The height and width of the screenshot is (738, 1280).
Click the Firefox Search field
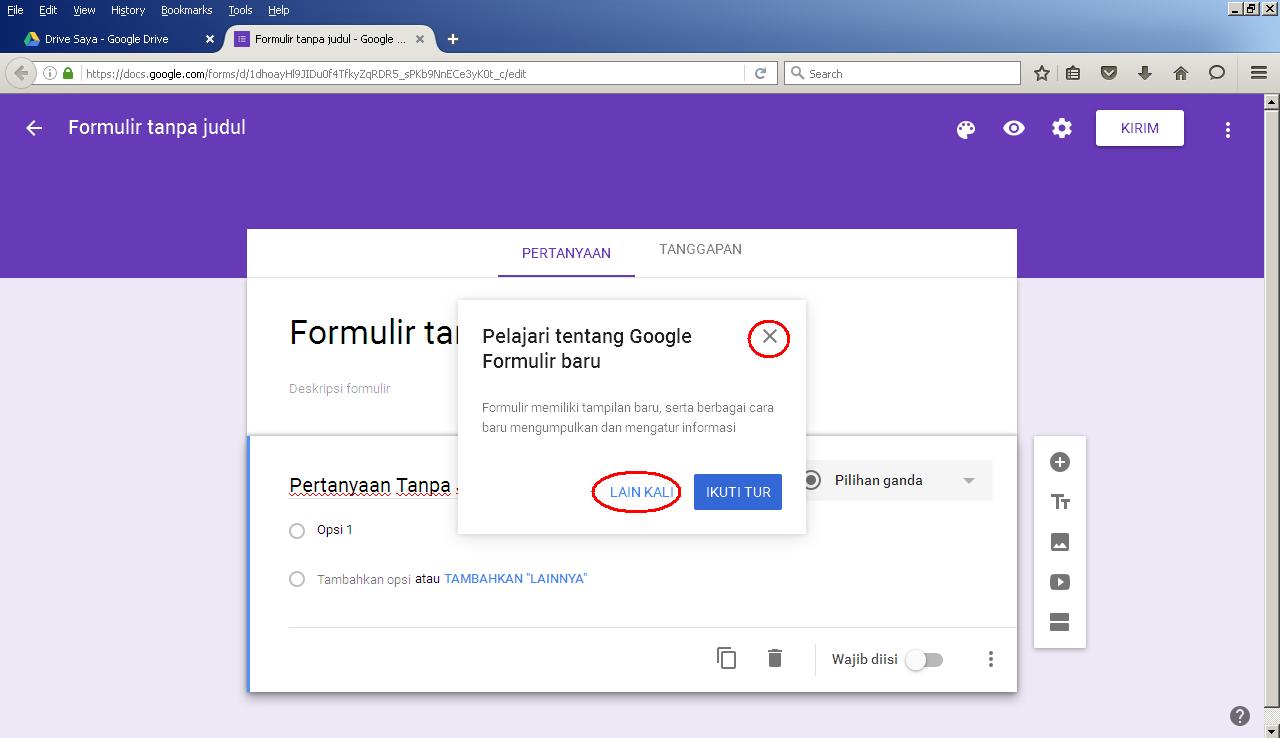902,73
